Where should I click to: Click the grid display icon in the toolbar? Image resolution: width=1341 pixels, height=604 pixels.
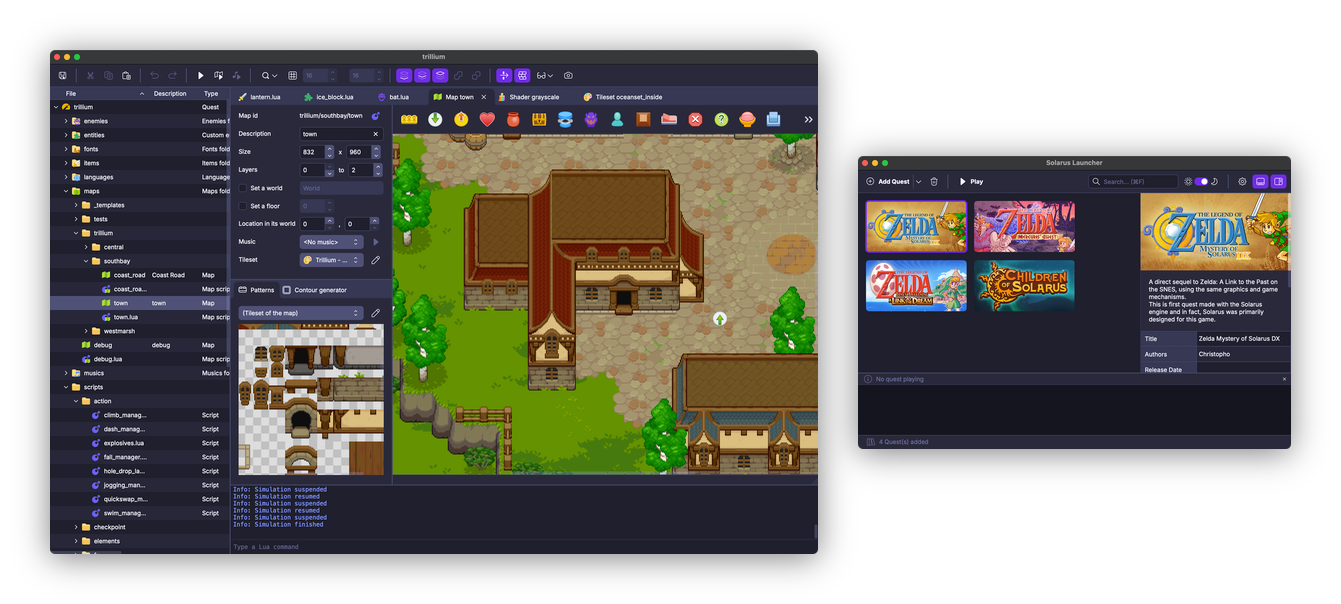(294, 75)
